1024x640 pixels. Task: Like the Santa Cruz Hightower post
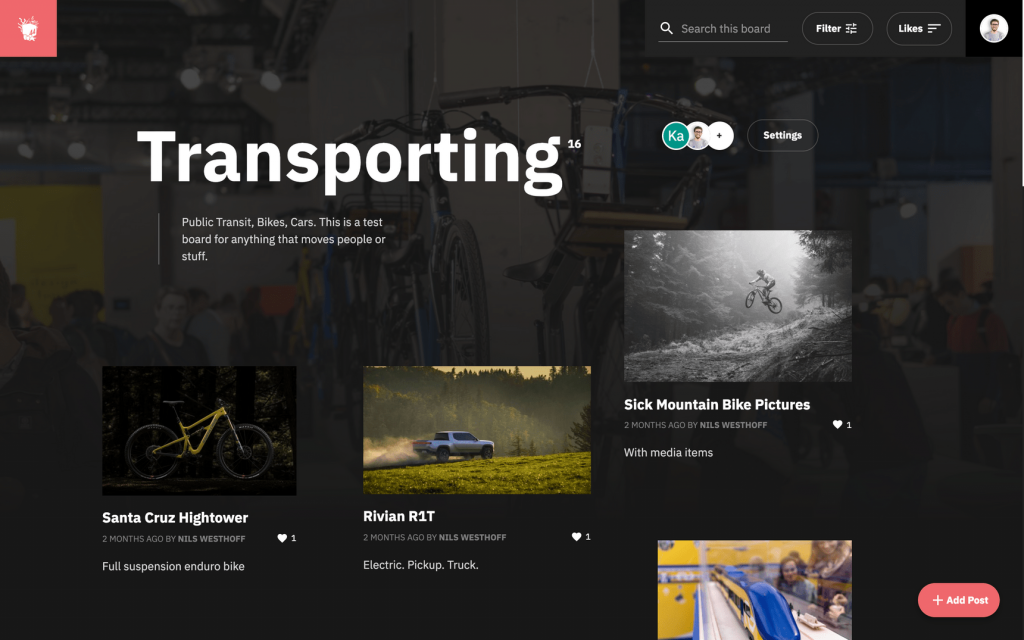pyautogui.click(x=282, y=538)
